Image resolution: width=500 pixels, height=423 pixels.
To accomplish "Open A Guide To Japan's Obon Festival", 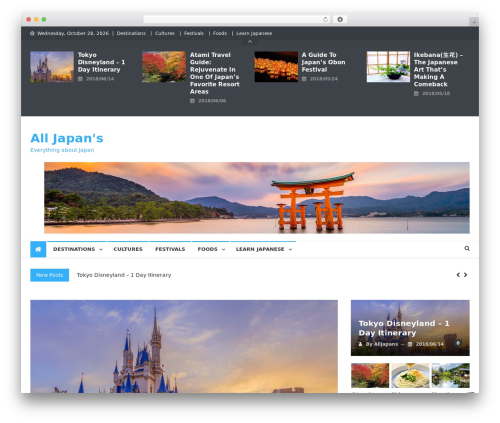I will click(x=323, y=62).
